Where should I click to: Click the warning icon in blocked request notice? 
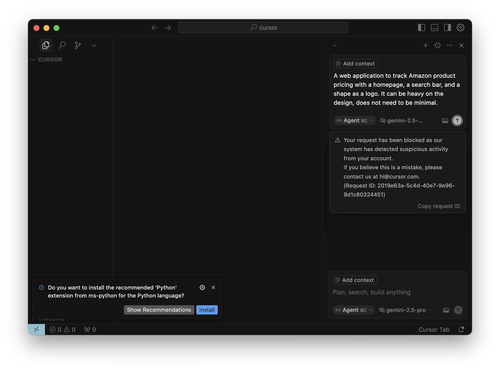pyautogui.click(x=337, y=140)
